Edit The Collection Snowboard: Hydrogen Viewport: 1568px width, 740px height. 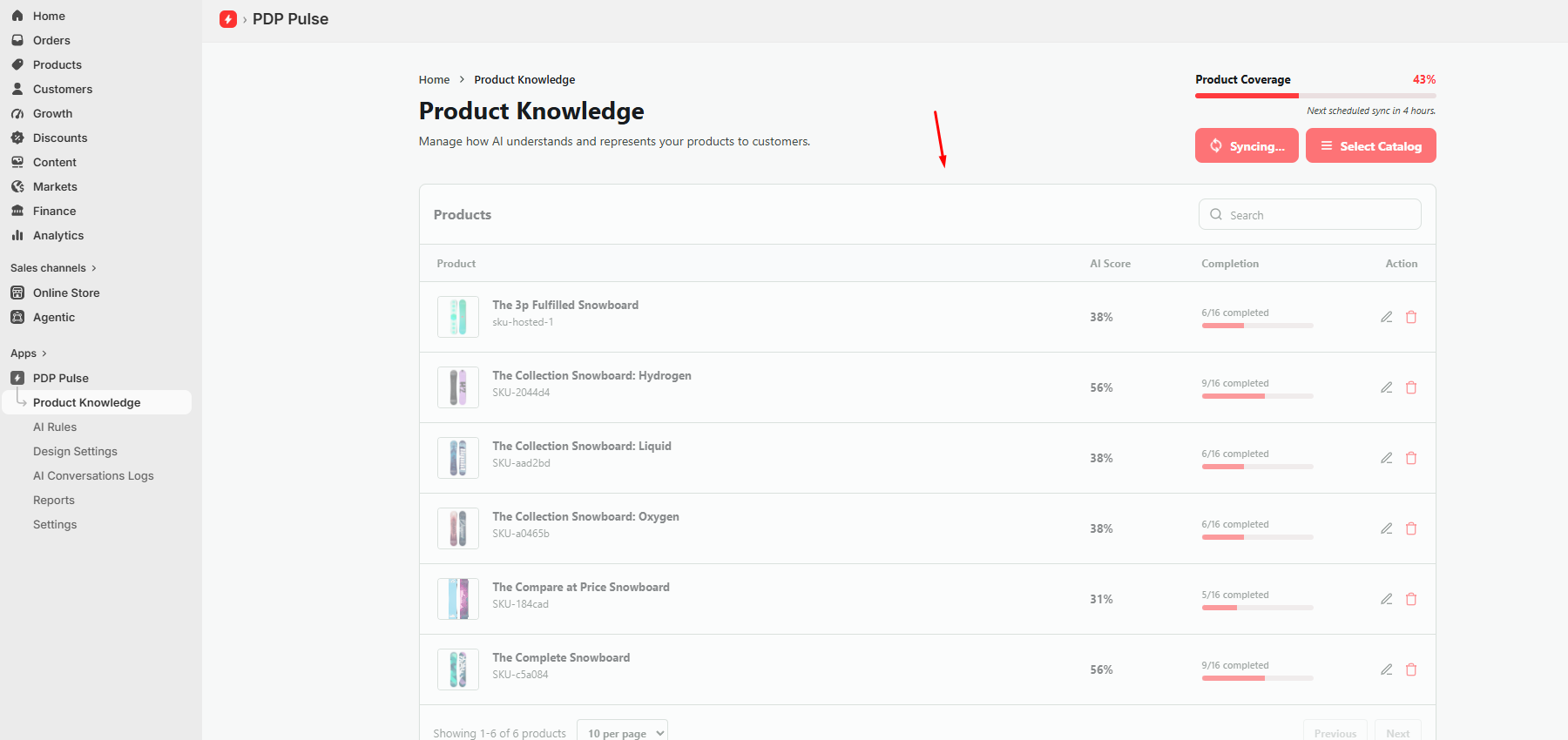coord(1387,387)
